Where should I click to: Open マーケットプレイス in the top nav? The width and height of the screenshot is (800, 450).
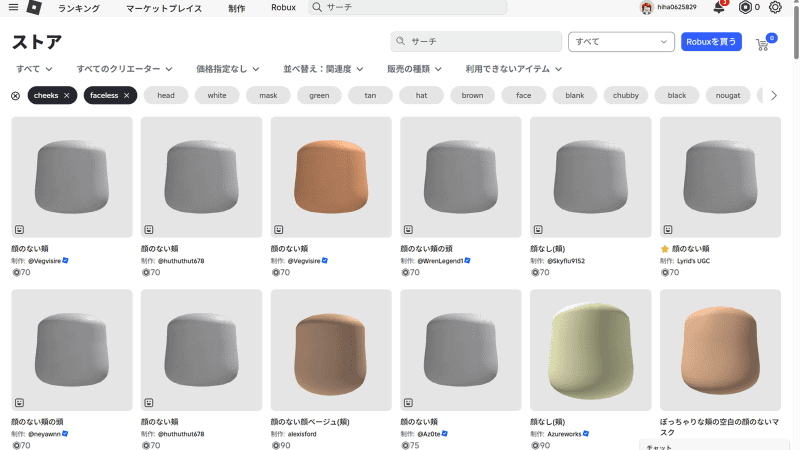coord(164,8)
